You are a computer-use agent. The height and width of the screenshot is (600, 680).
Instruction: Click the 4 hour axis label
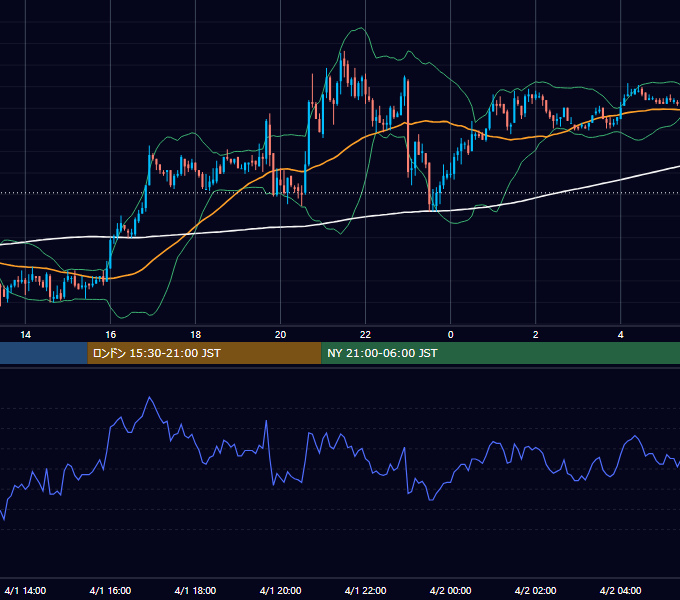(621, 335)
